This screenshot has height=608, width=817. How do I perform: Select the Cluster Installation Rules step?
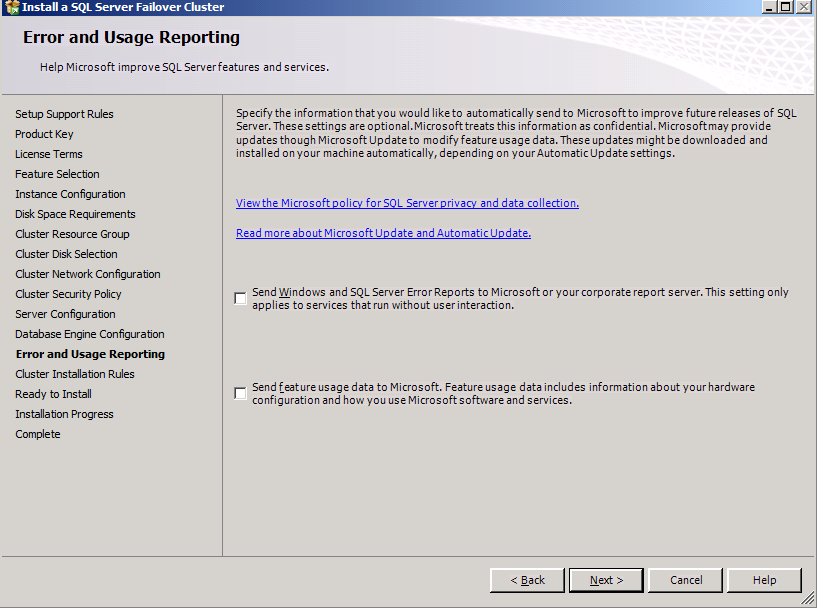pos(75,374)
